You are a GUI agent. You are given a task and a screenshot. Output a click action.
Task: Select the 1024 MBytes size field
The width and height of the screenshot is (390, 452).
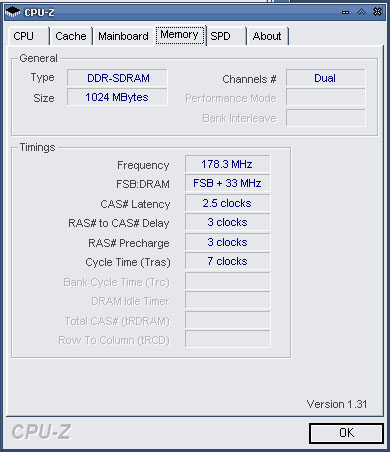point(117,97)
